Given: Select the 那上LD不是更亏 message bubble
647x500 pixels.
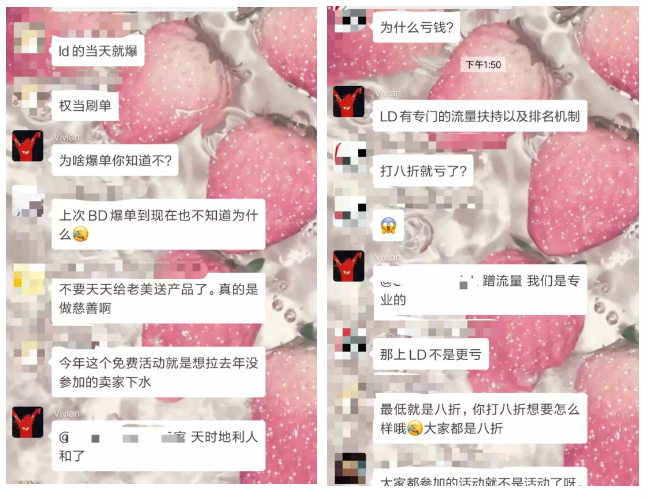Looking at the screenshot, I should tap(431, 354).
